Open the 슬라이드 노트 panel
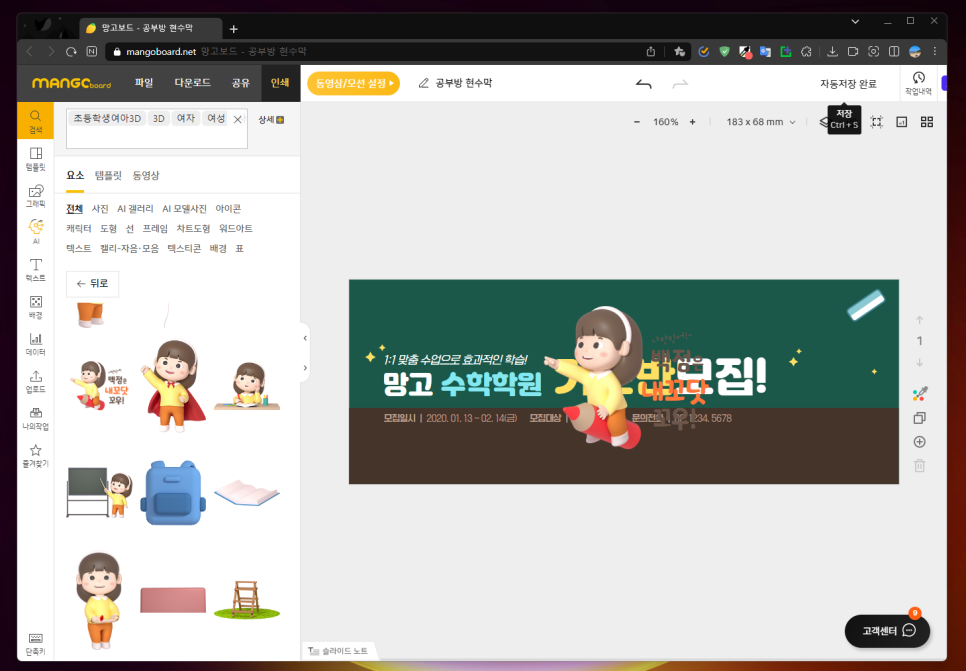Image resolution: width=966 pixels, height=671 pixels. click(x=339, y=651)
